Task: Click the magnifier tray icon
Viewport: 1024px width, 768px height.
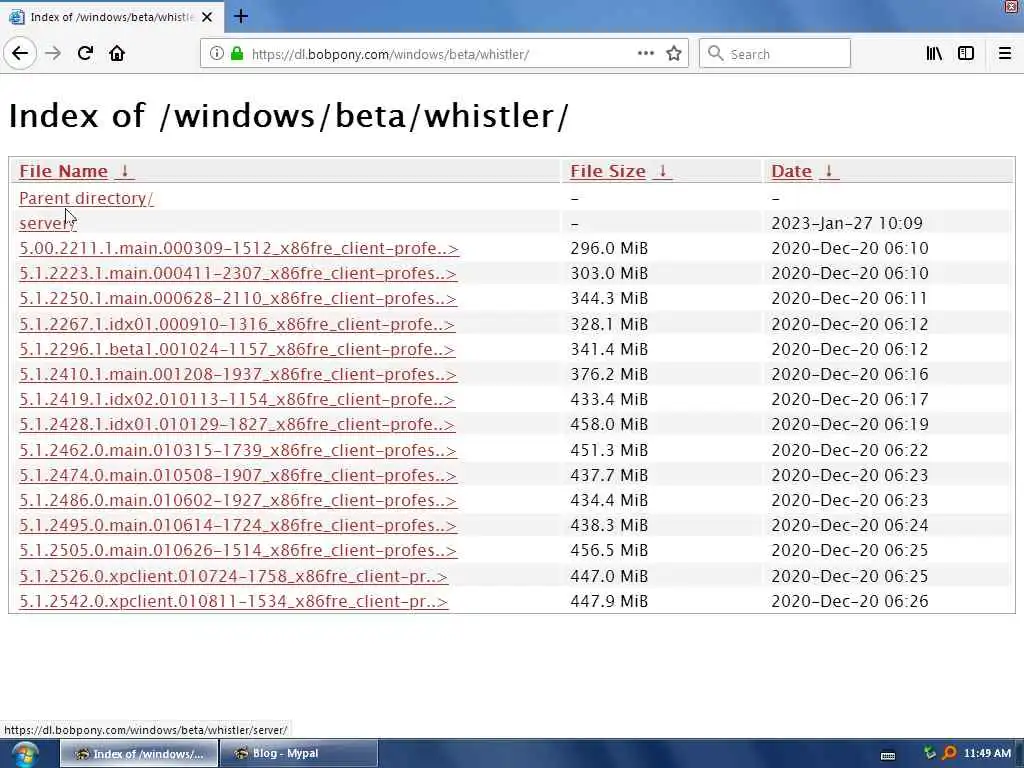Action: click(x=949, y=753)
